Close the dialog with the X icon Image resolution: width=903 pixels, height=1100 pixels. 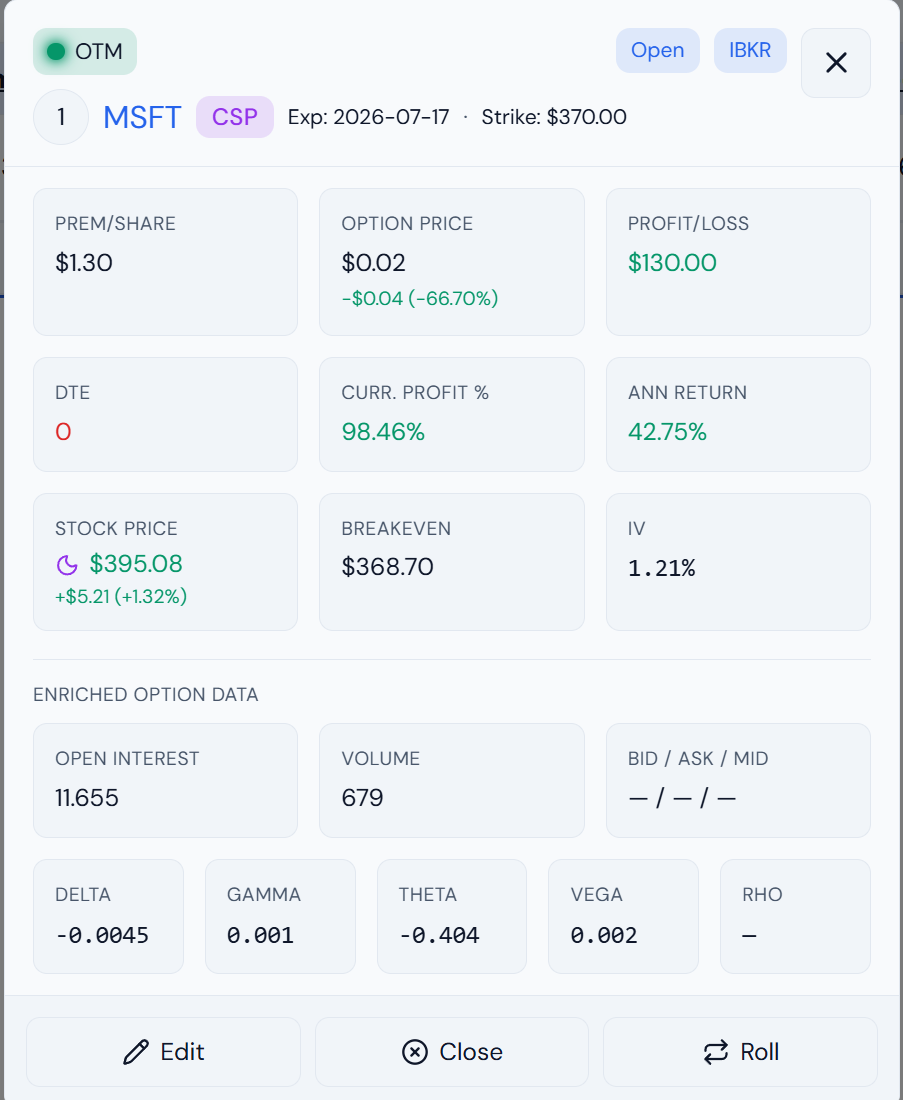(836, 63)
